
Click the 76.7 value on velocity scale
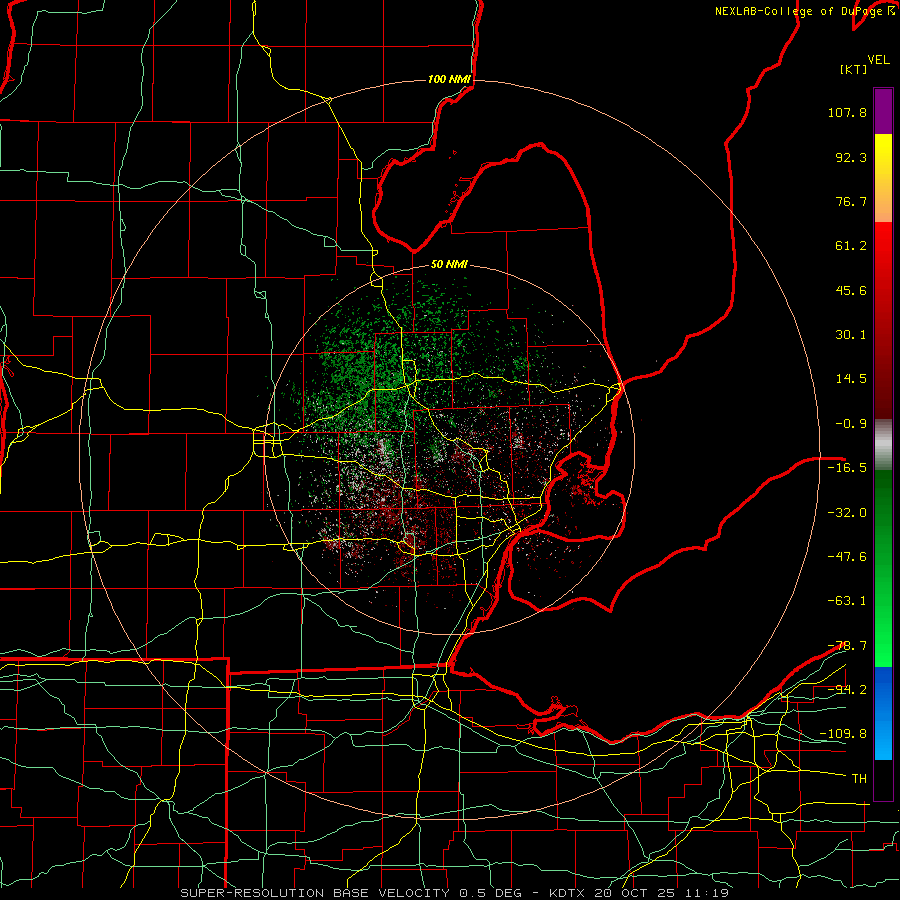point(851,201)
